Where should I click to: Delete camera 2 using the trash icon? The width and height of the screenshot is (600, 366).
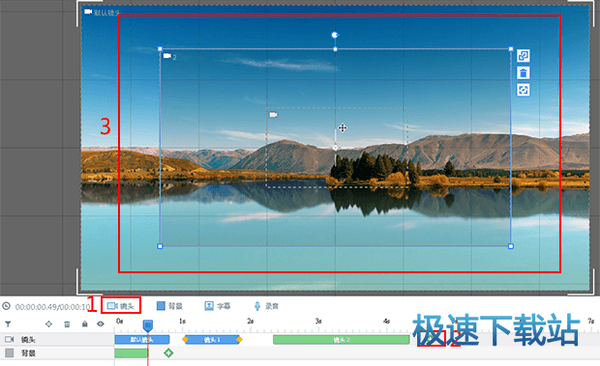point(523,73)
